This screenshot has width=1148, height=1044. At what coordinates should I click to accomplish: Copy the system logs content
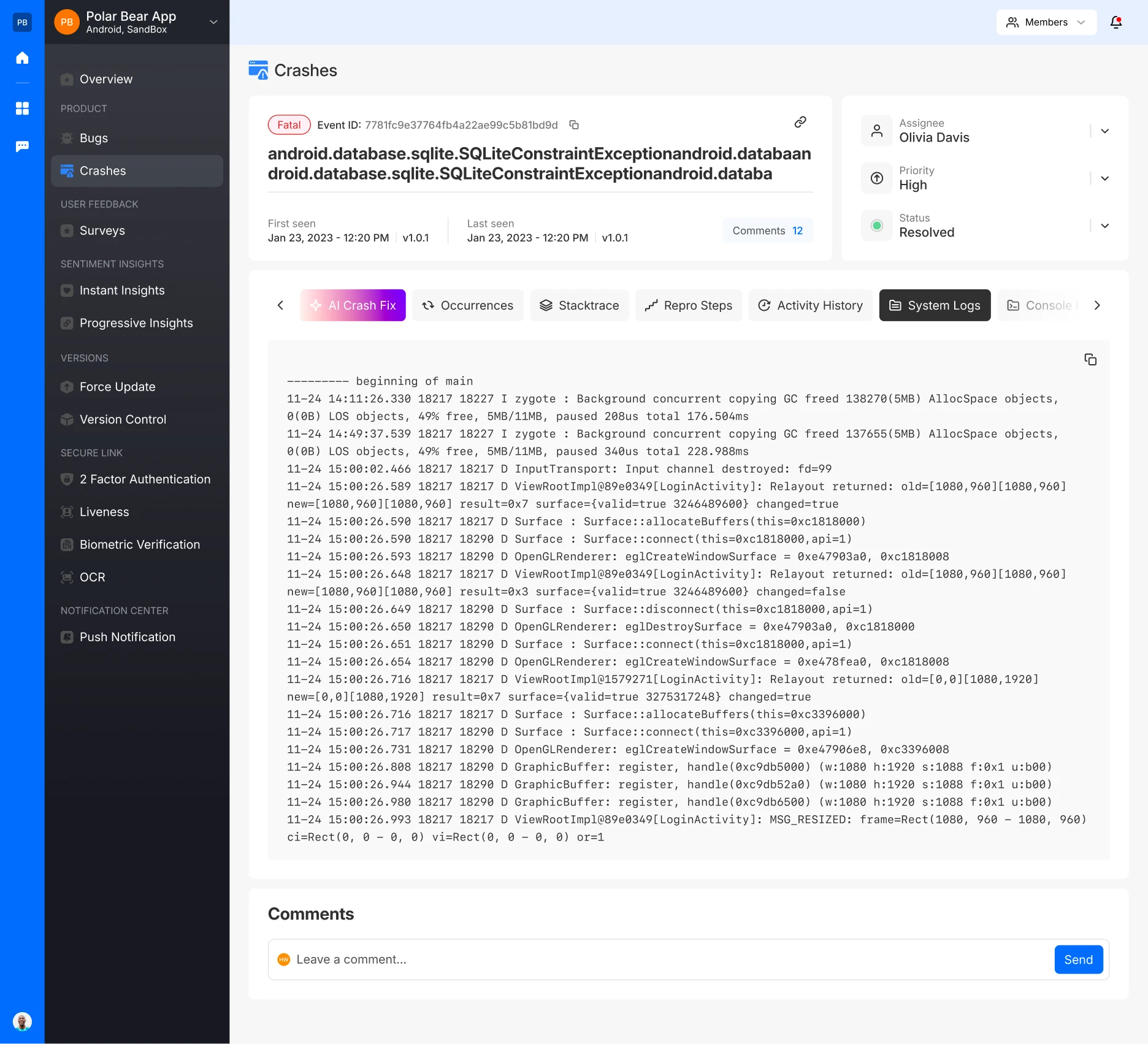click(x=1090, y=359)
